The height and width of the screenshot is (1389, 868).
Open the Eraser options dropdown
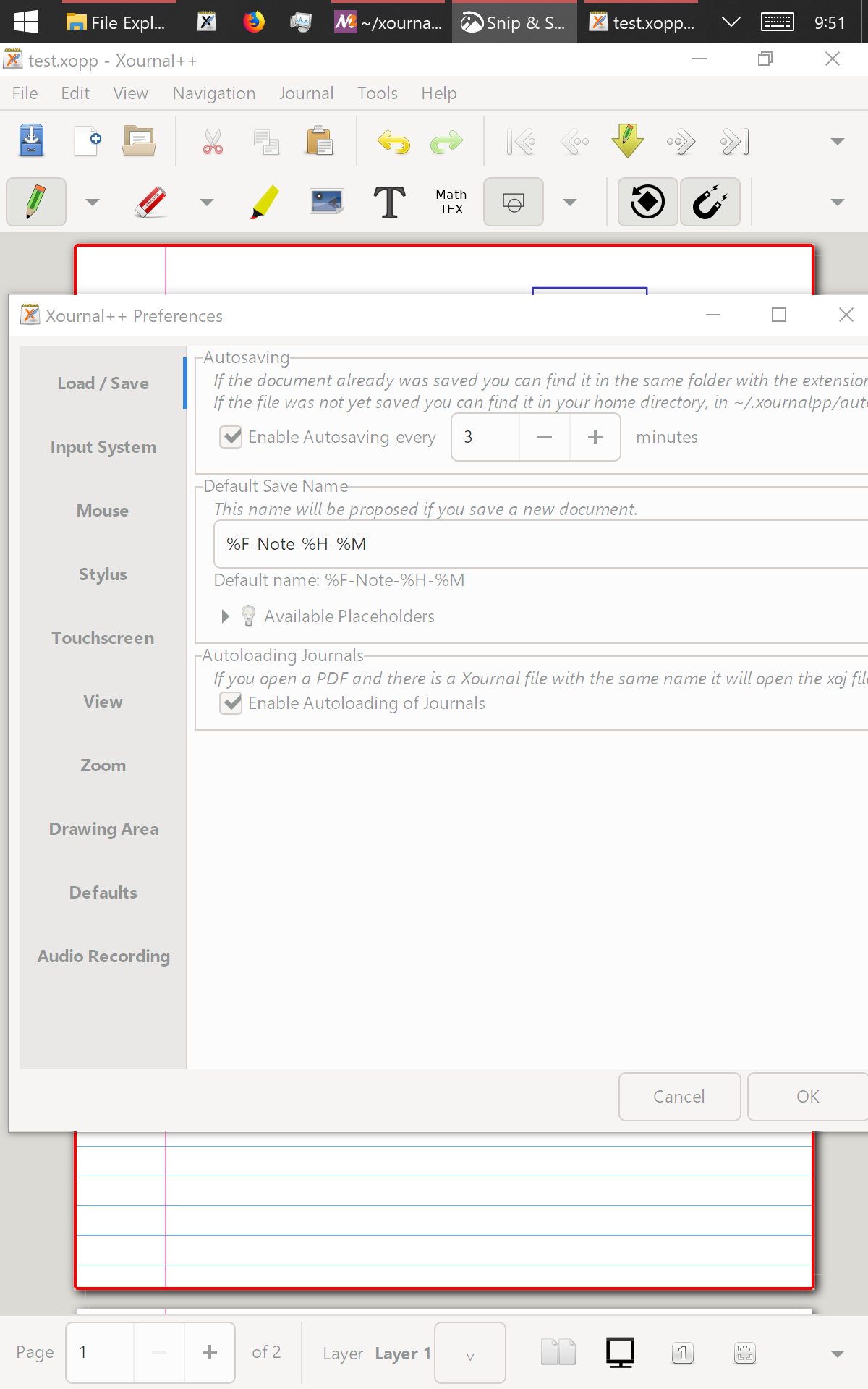pyautogui.click(x=207, y=203)
